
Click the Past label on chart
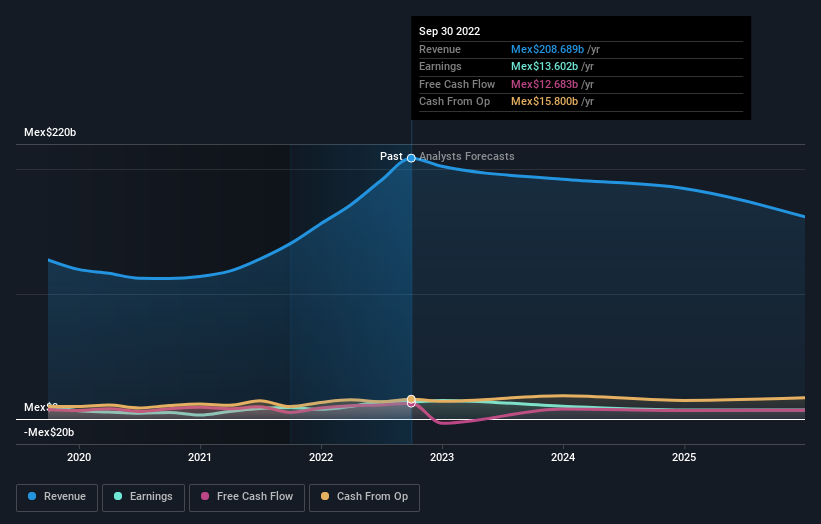pos(391,157)
